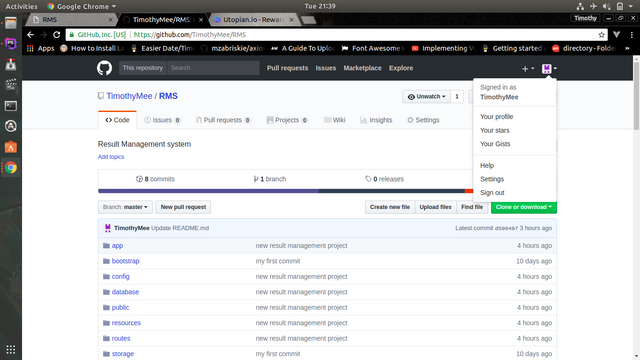Switch to the Projects tab

tap(287, 120)
